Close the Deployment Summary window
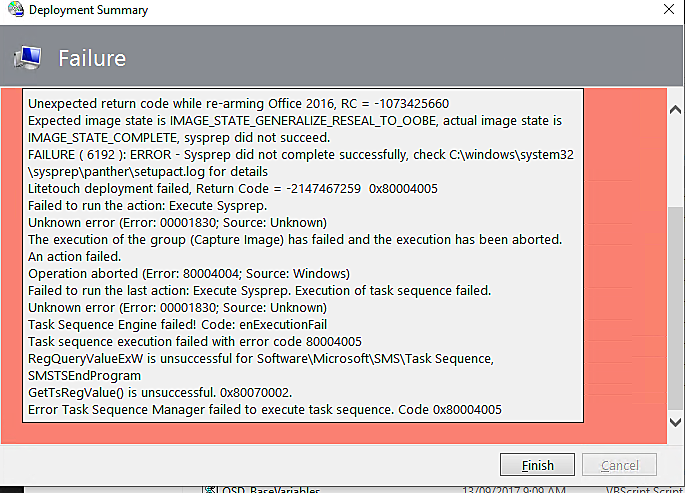 click(x=668, y=9)
